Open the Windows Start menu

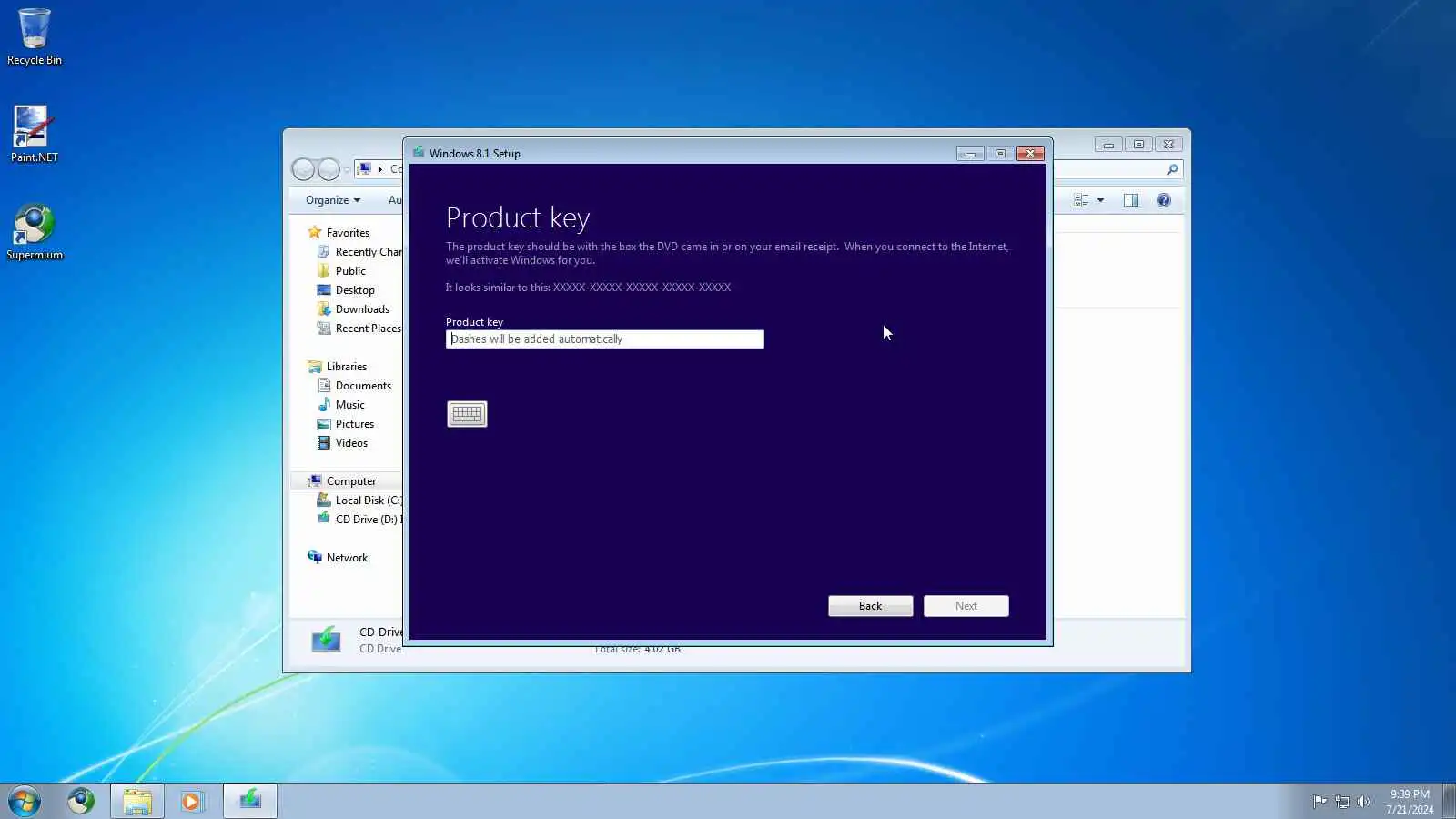[25, 801]
